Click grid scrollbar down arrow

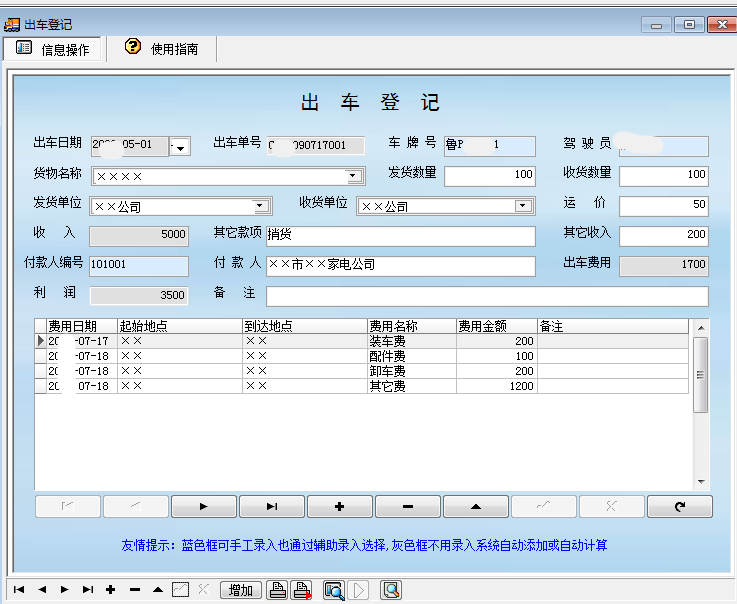[701, 482]
